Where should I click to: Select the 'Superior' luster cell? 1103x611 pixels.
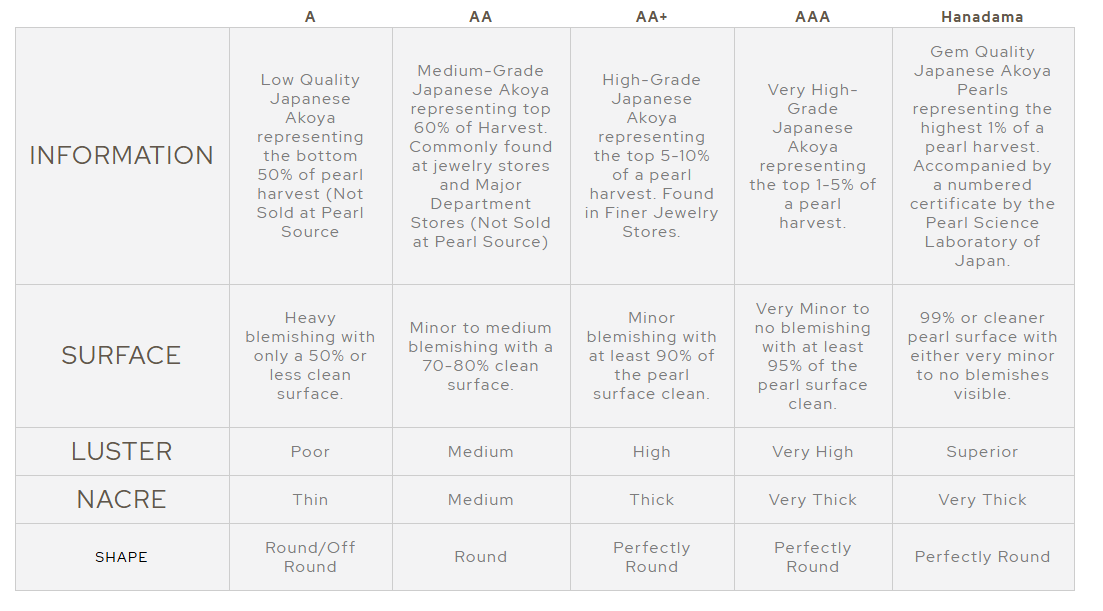(x=982, y=451)
